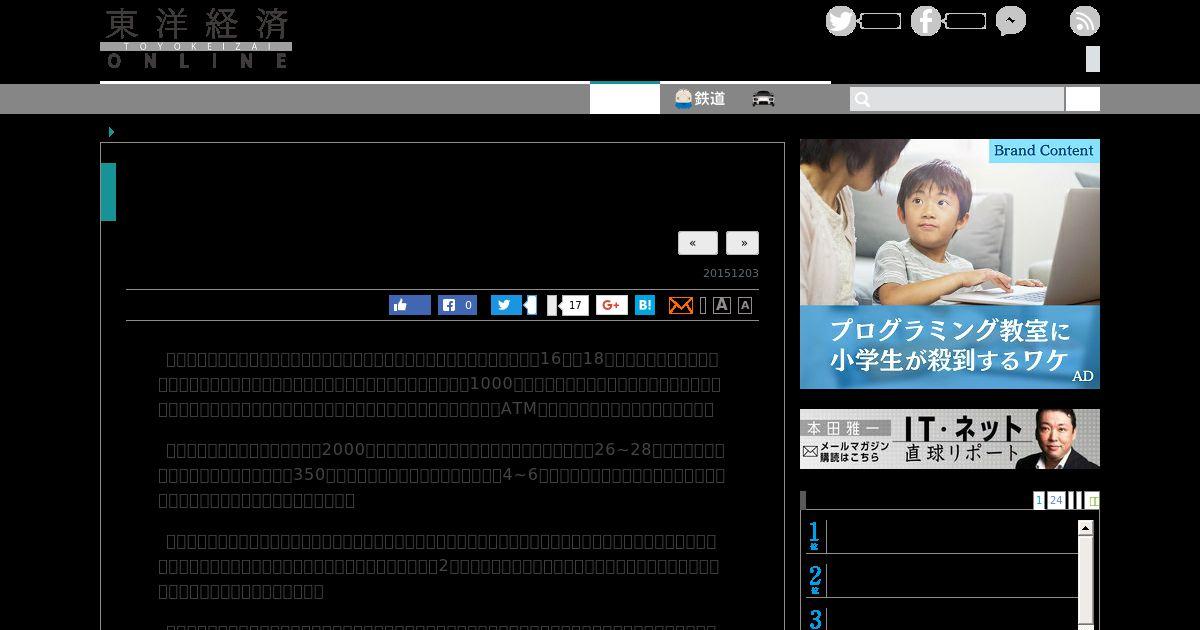Open the RSS feed icon
Image resolution: width=1200 pixels, height=630 pixels.
[1085, 21]
